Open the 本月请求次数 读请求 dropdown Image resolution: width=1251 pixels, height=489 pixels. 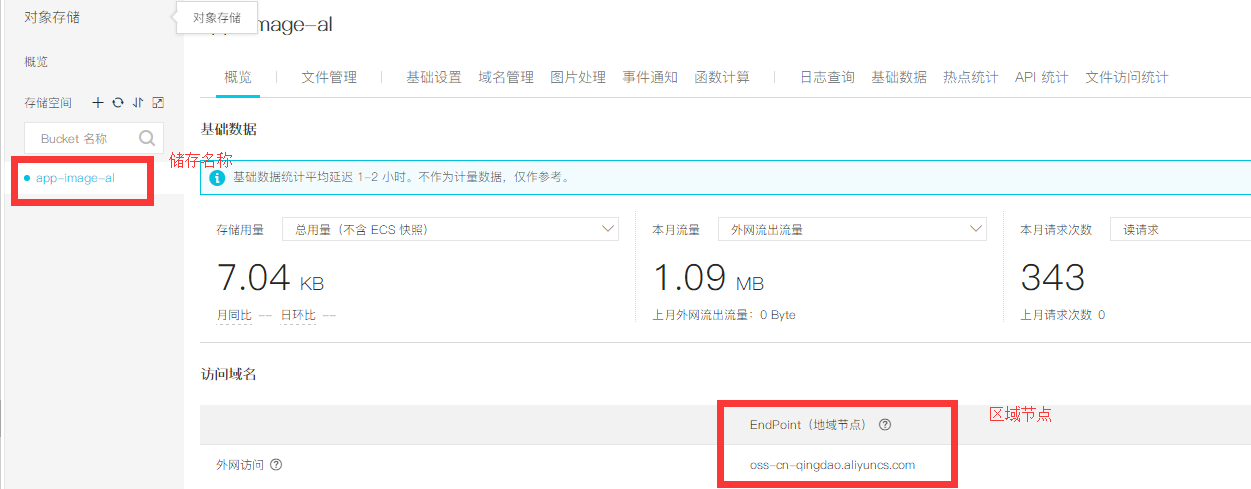(x=1180, y=229)
